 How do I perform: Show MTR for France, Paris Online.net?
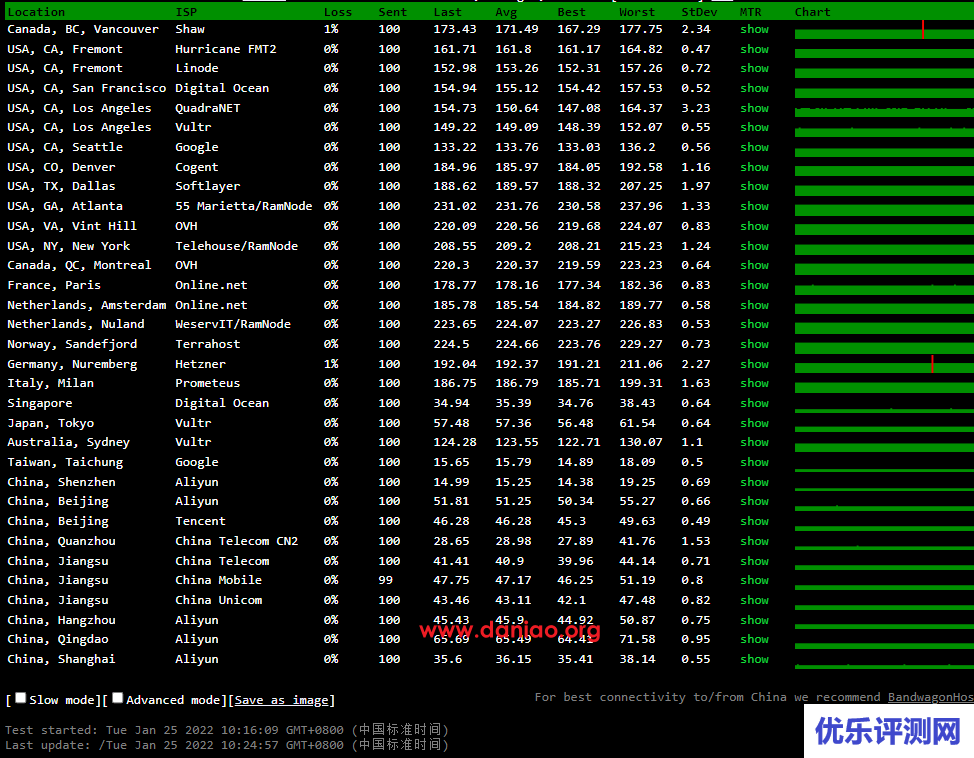[754, 285]
